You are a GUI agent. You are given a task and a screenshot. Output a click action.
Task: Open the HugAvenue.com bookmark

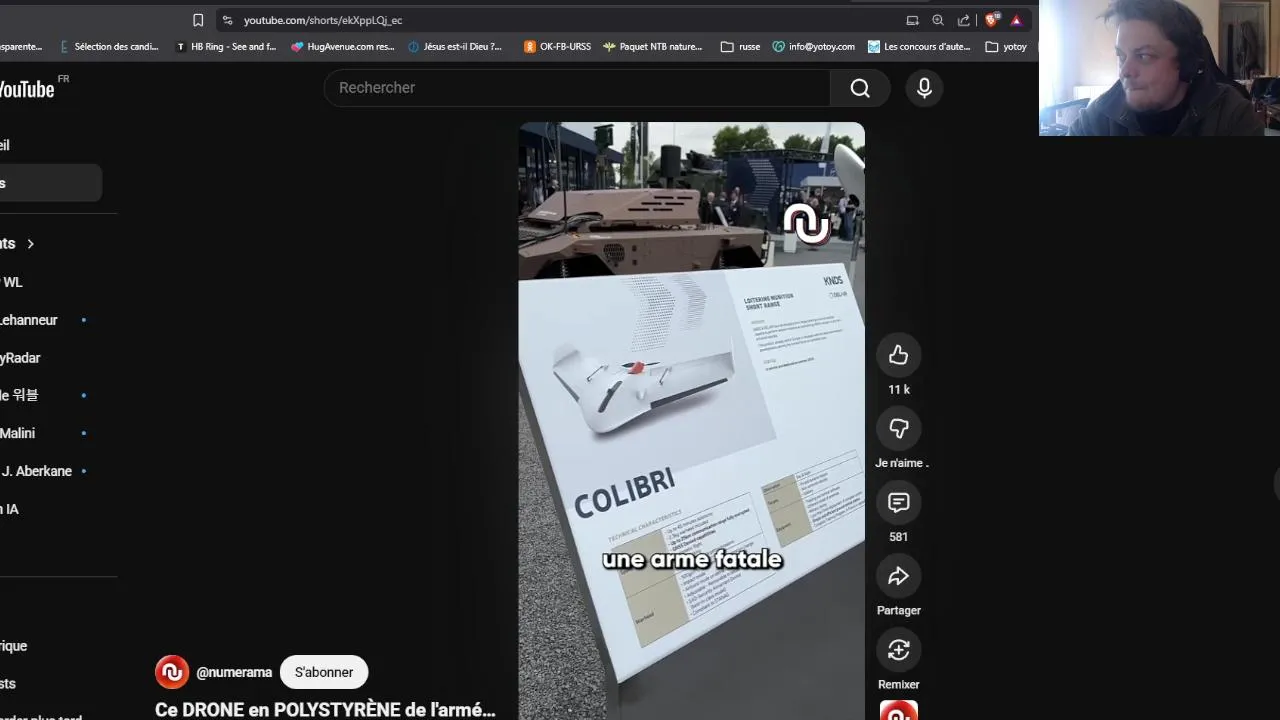[343, 46]
